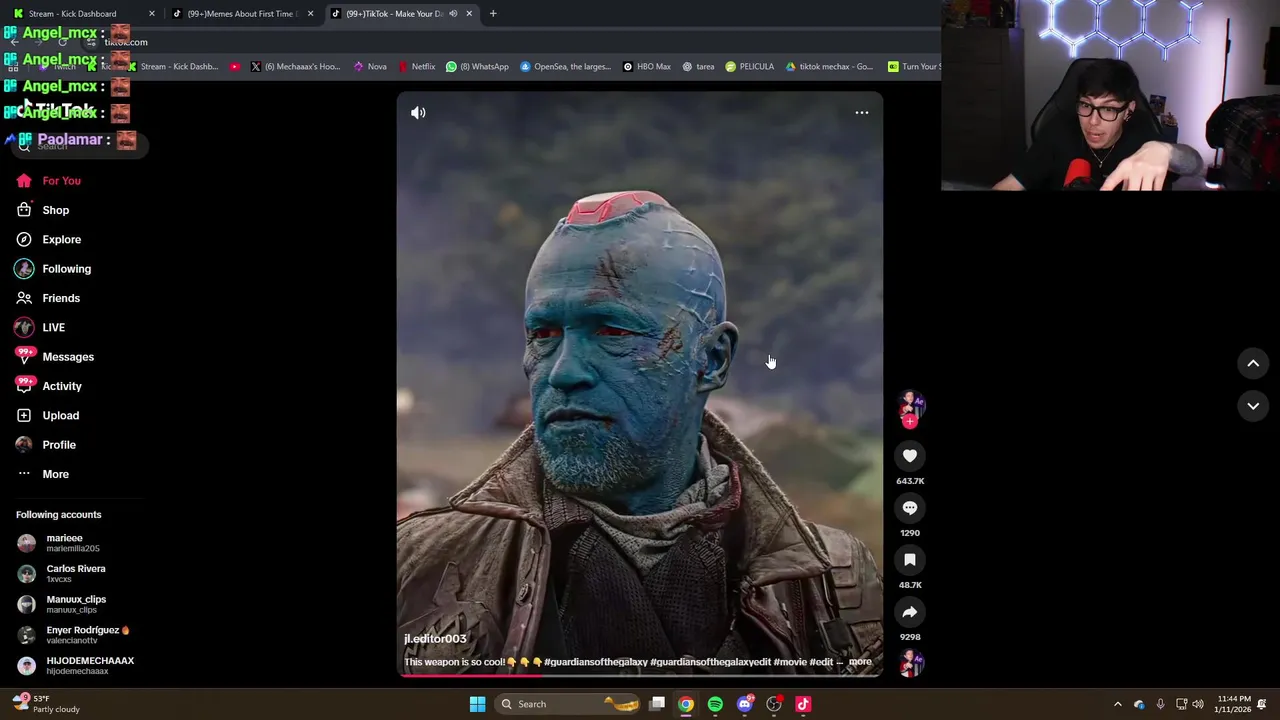
Task: Open the Shop page in sidebar
Action: [x=42, y=210]
